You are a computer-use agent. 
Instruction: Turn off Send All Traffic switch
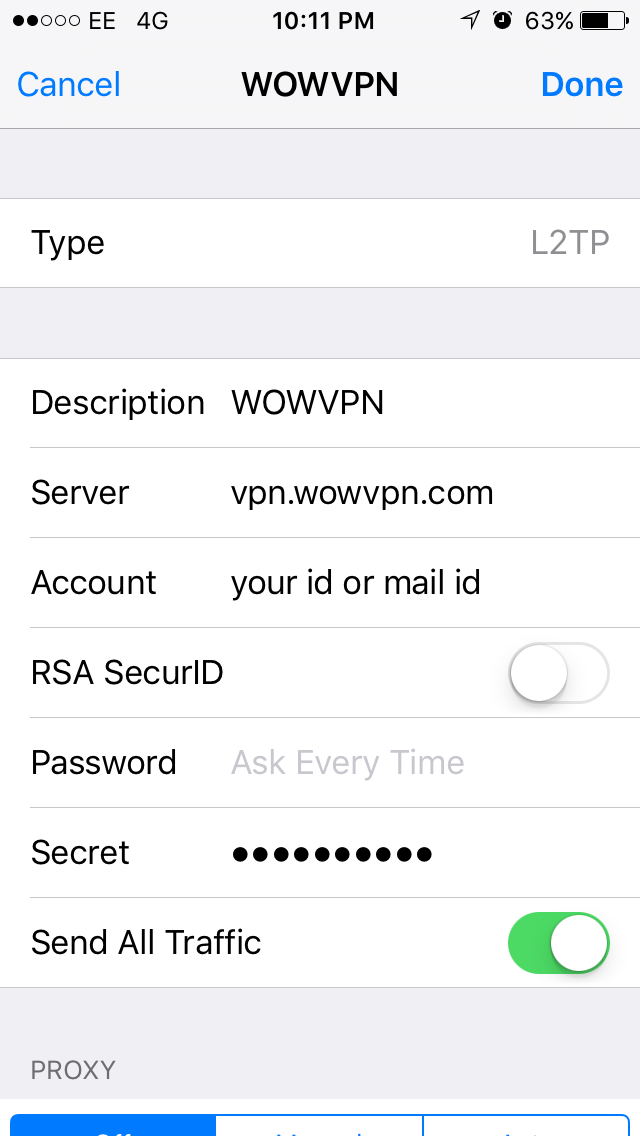[559, 943]
